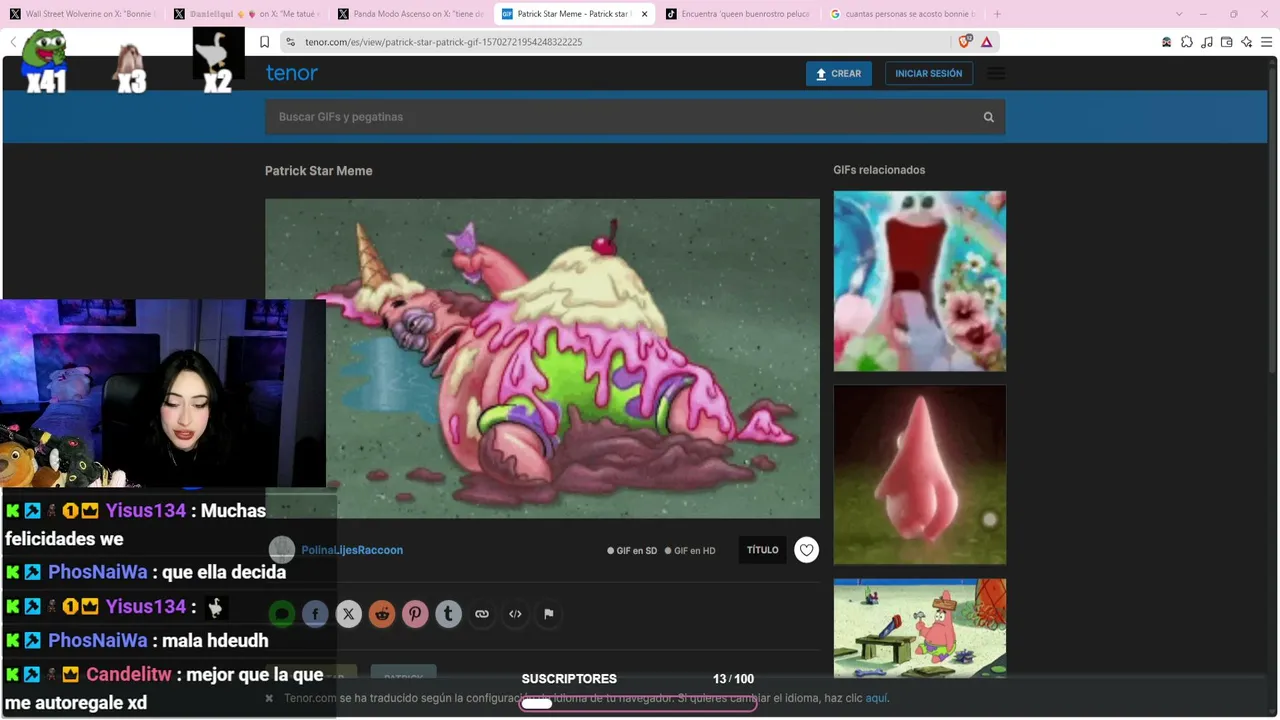Switch to the "Me tatué" X tab
1280x720 pixels.
pyautogui.click(x=246, y=14)
